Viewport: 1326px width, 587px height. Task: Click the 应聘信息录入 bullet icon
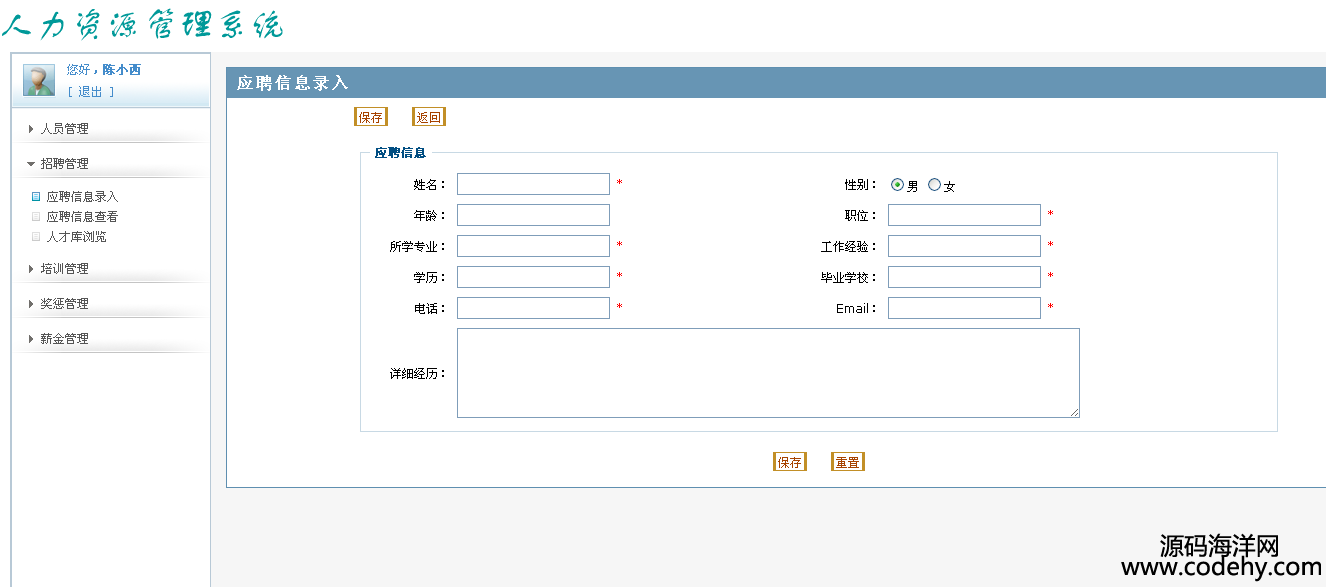click(x=36, y=197)
